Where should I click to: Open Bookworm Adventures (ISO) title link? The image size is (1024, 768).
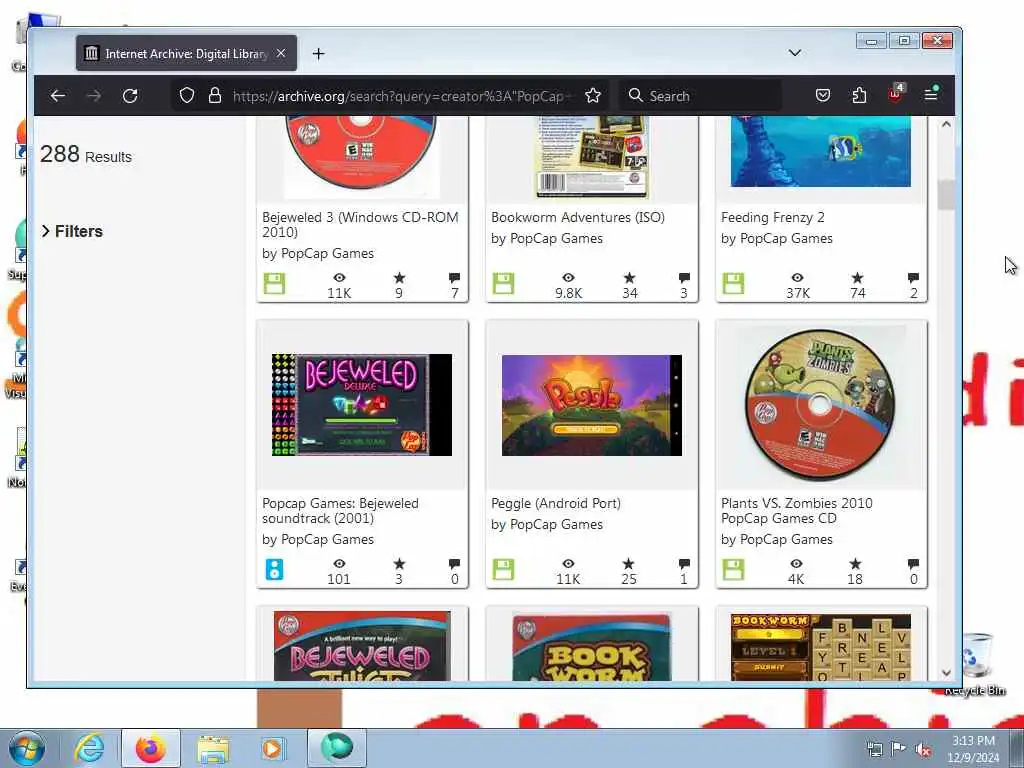(578, 217)
